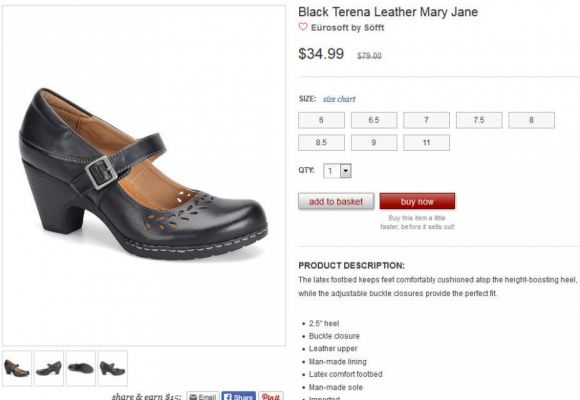Show top-down shoe thumbnail view
The width and height of the screenshot is (580, 400).
(x=81, y=368)
